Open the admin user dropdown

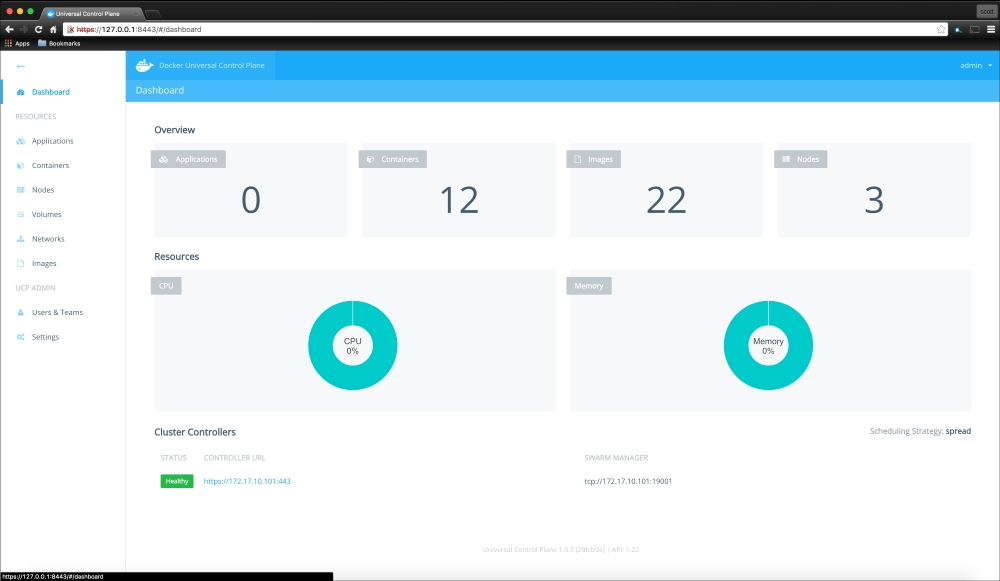[975, 65]
